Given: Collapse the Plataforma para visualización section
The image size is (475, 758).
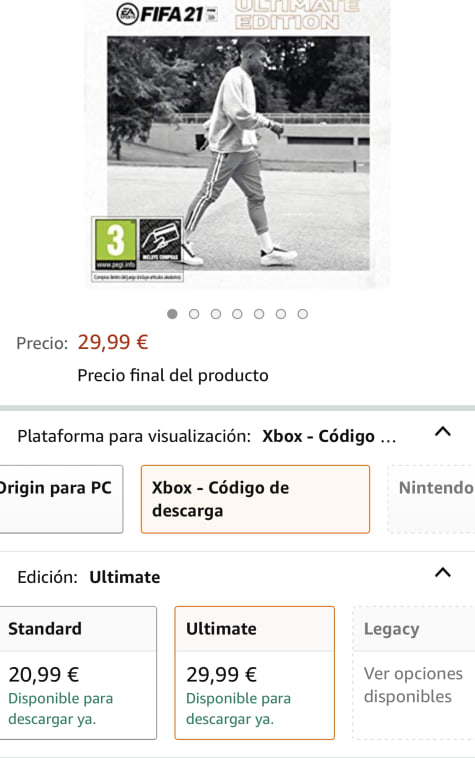Looking at the screenshot, I should [x=443, y=431].
